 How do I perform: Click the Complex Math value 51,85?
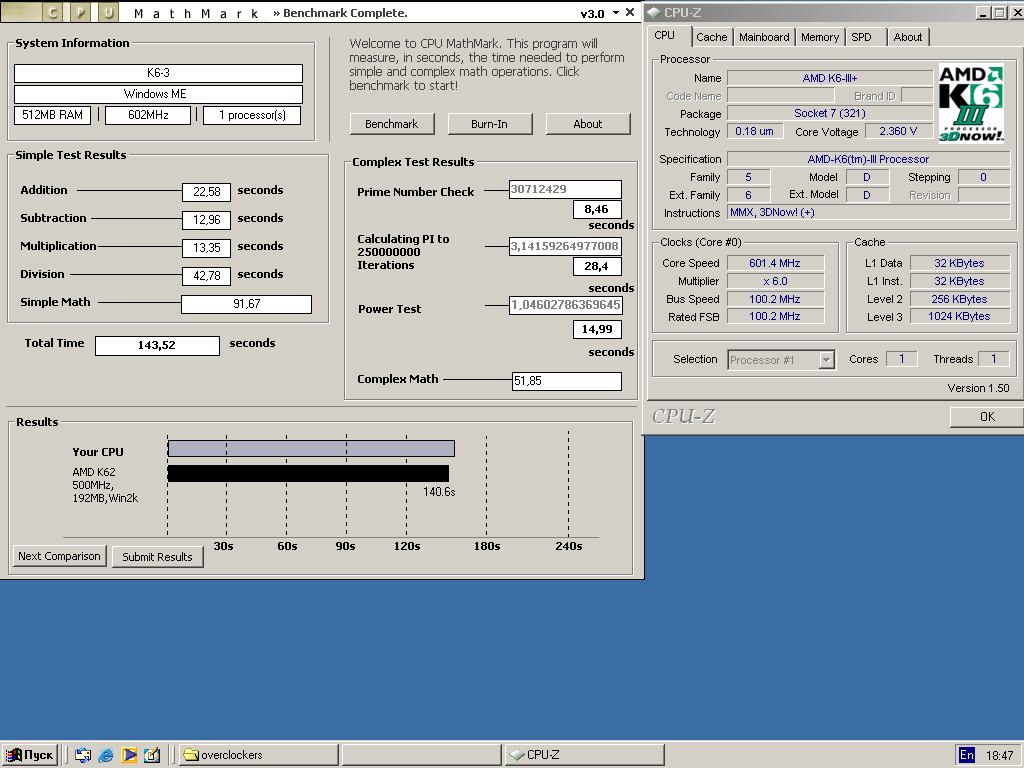[x=567, y=381]
